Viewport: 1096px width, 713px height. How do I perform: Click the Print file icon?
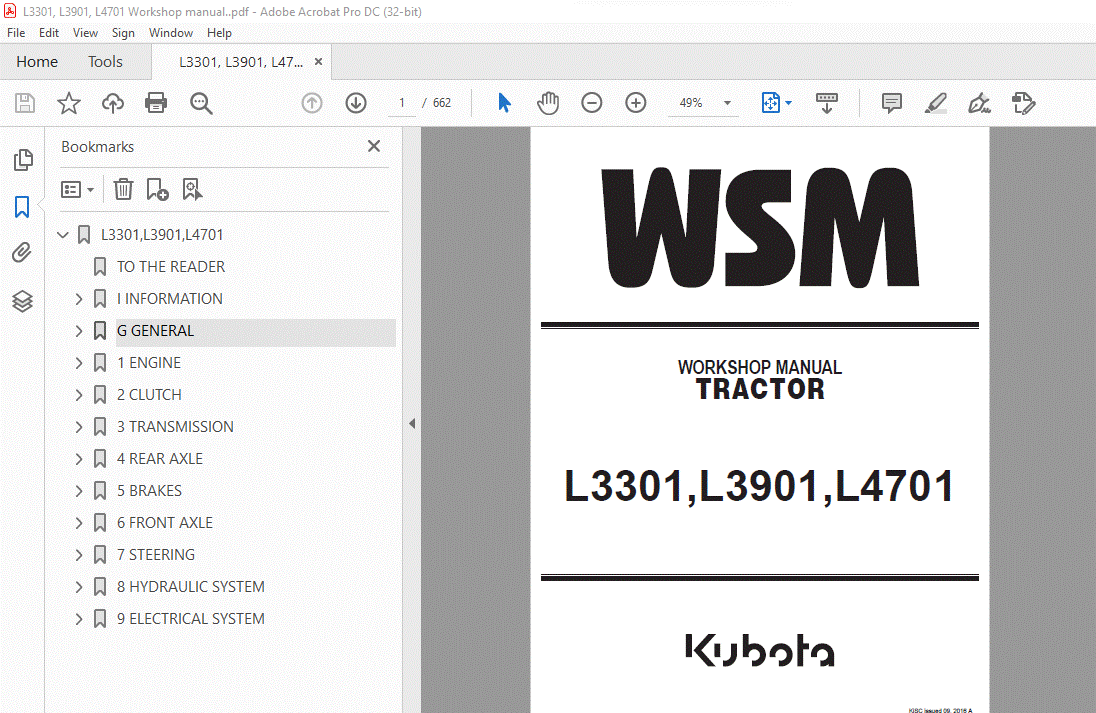tap(156, 103)
